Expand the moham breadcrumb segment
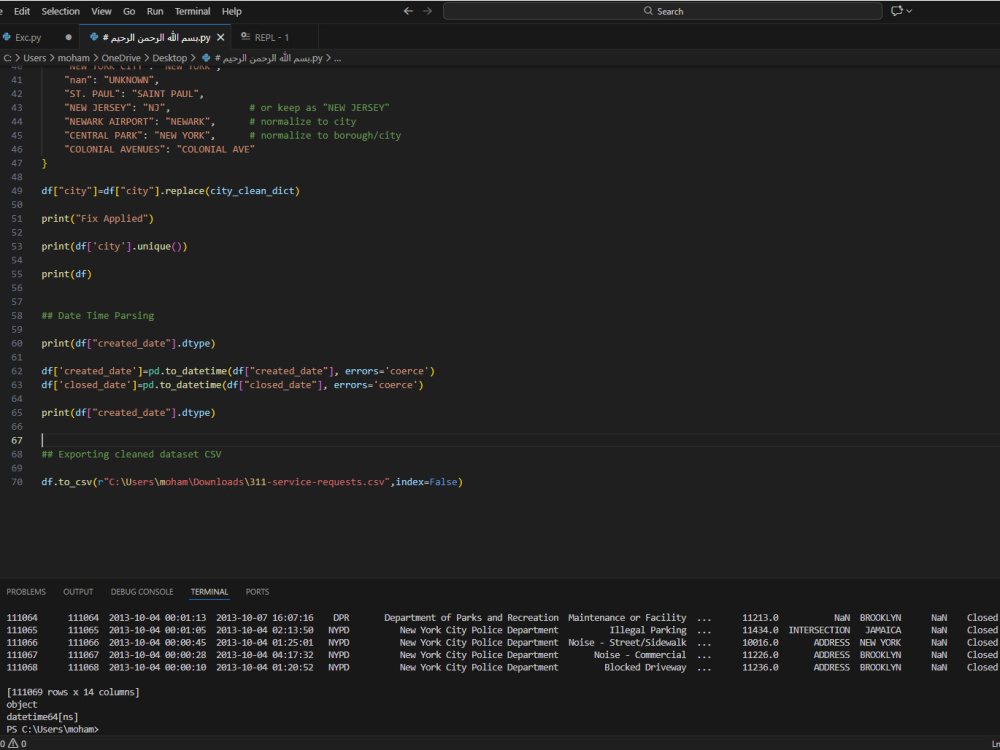 74,58
